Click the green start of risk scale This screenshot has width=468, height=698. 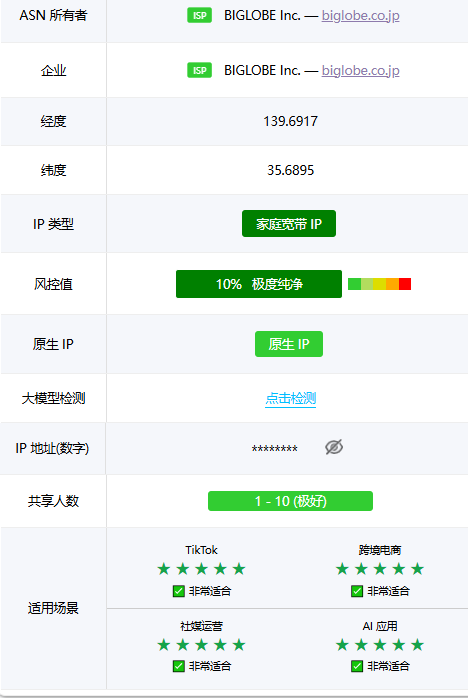[x=354, y=284]
